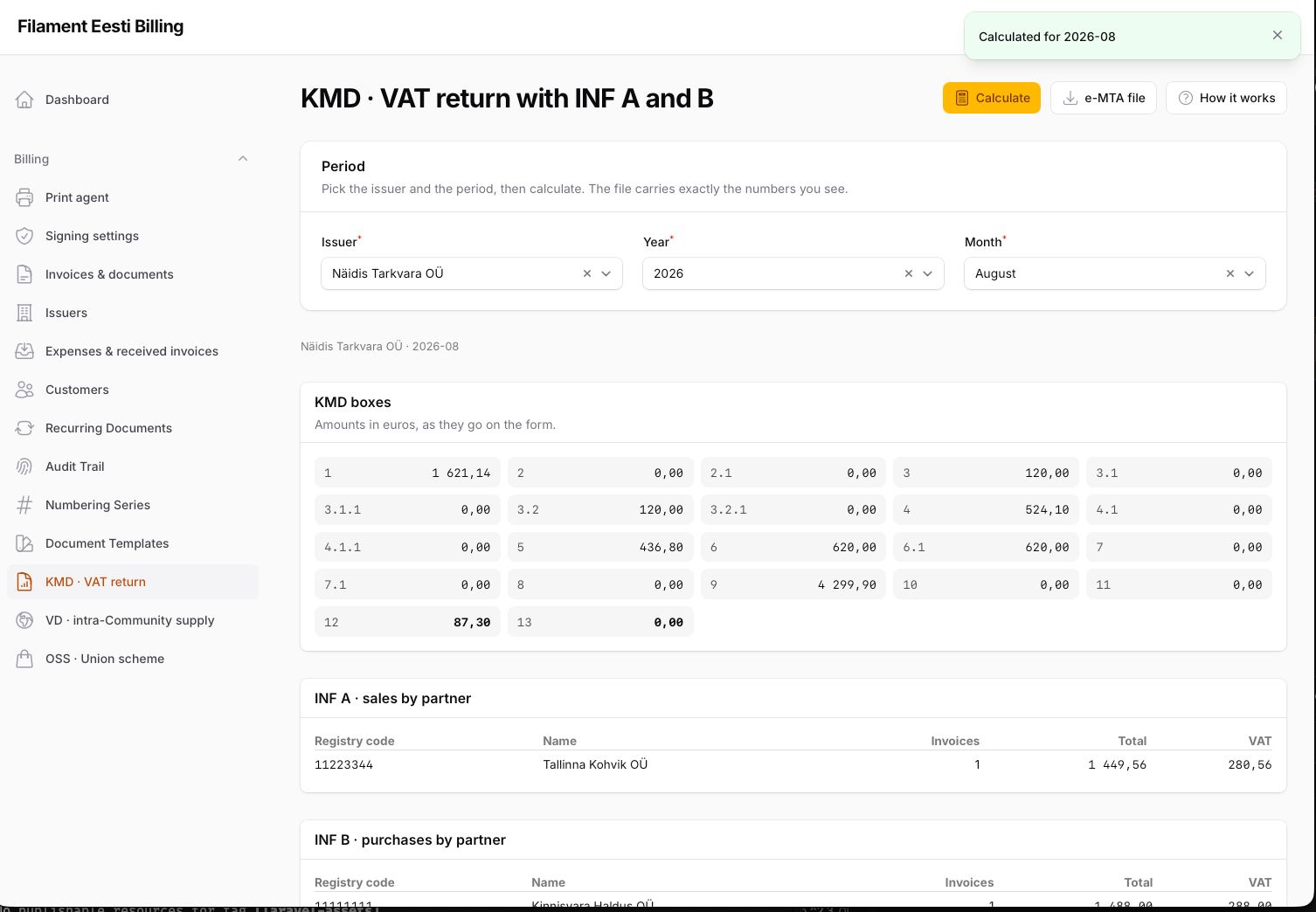Open the Year dropdown chevron

point(928,273)
